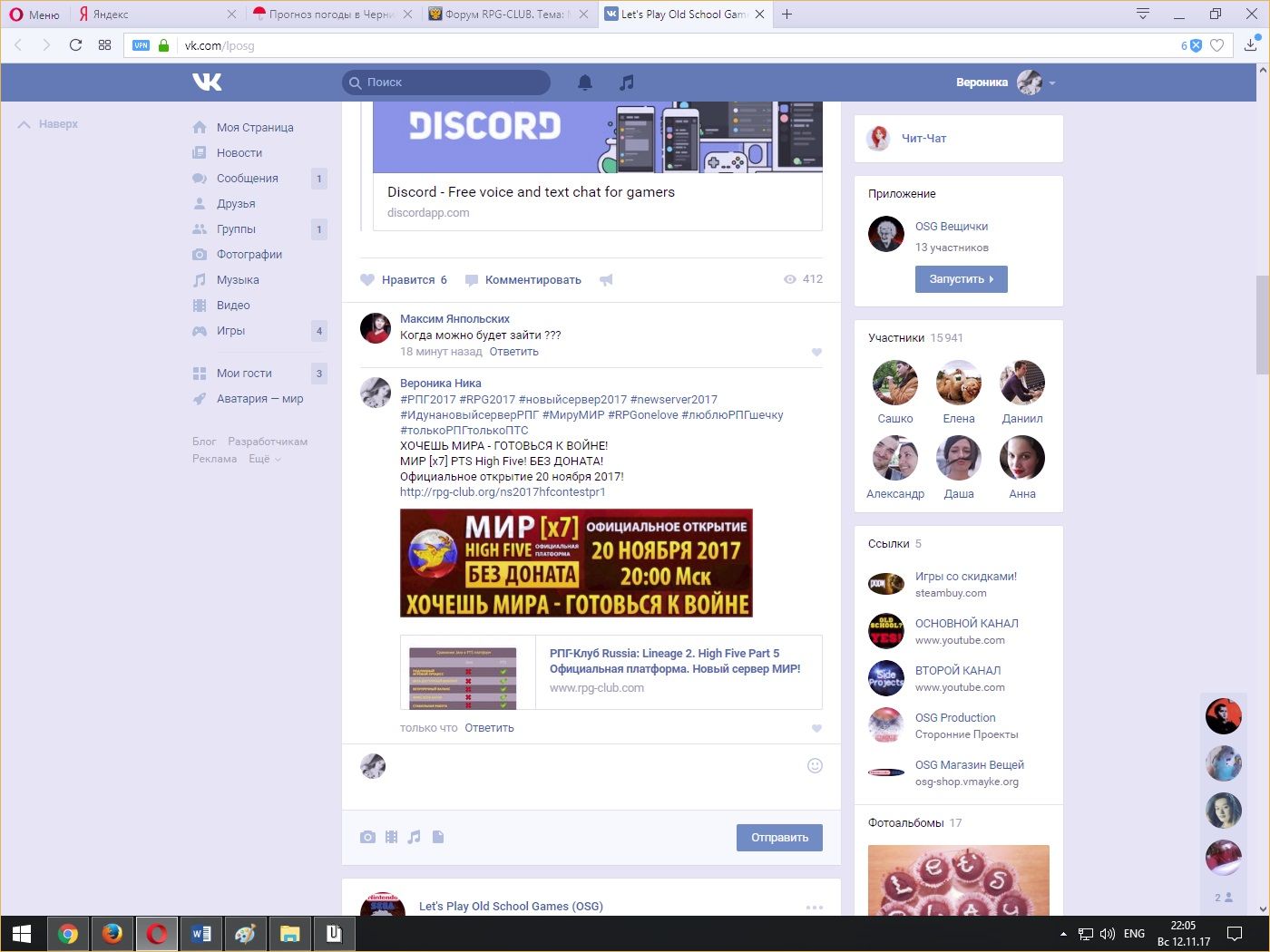1270x952 pixels.
Task: Open ОСНОВНОЙ КАНАЛ youtube link
Action: point(967,624)
